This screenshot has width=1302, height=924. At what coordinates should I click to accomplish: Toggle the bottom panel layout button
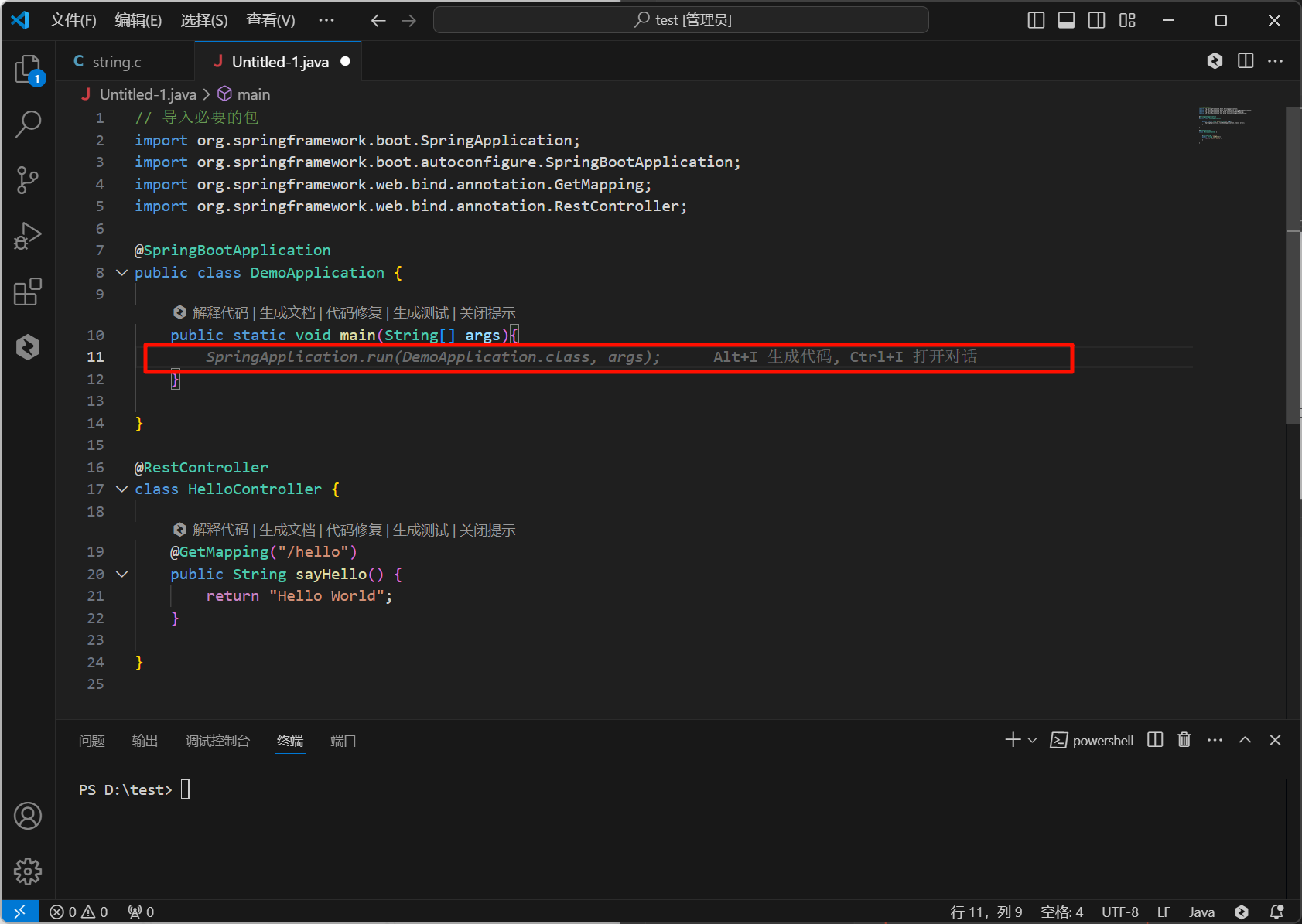click(1066, 20)
